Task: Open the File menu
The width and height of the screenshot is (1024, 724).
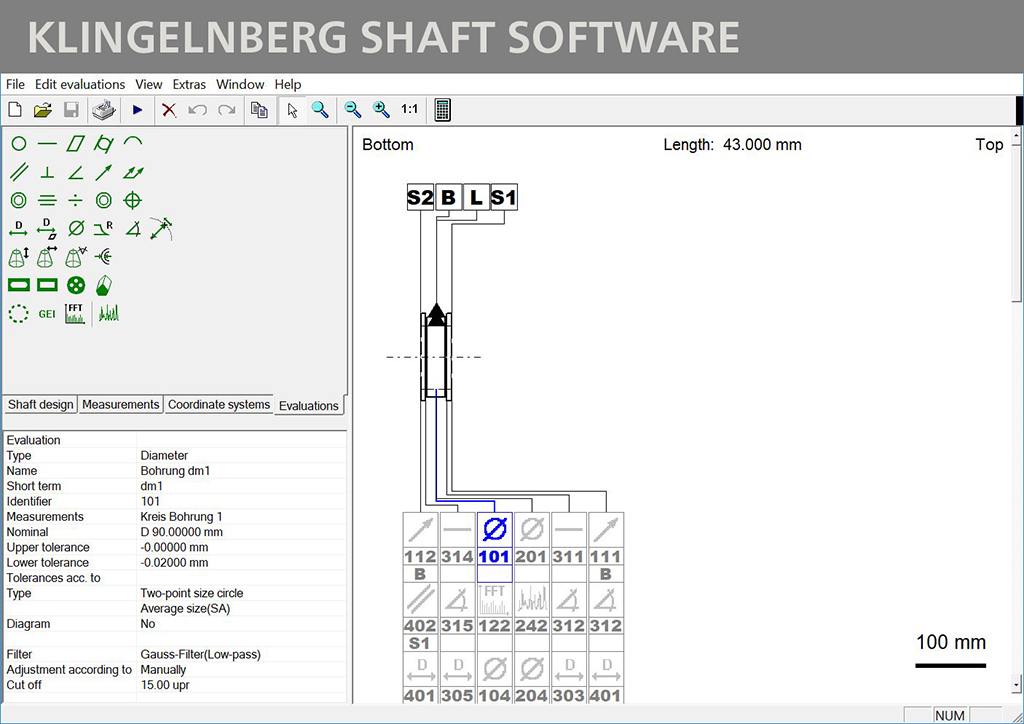Action: point(15,84)
